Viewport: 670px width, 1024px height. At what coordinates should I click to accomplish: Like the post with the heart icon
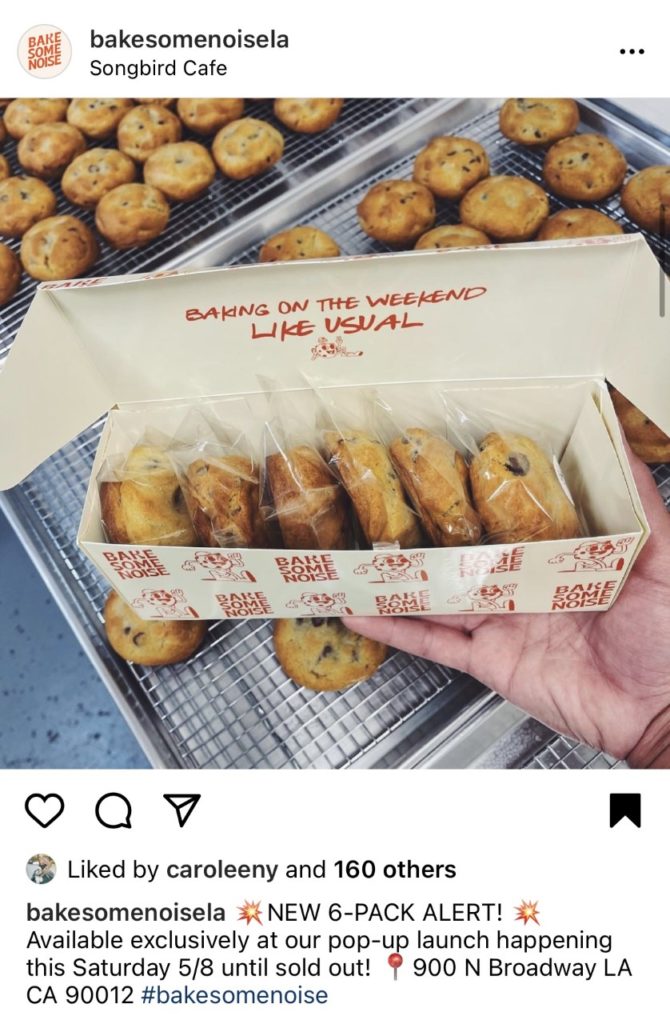click(x=44, y=810)
